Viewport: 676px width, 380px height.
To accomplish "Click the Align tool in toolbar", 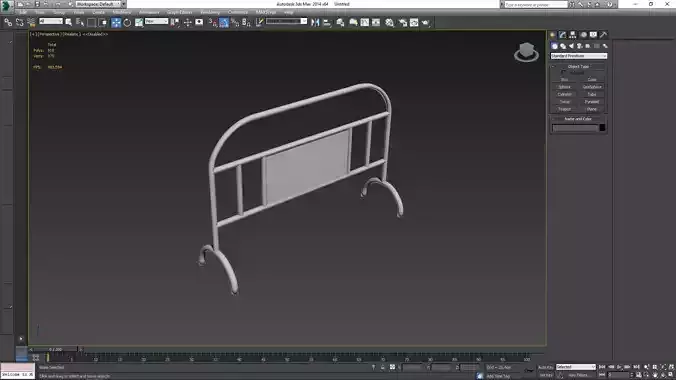I will click(x=327, y=22).
